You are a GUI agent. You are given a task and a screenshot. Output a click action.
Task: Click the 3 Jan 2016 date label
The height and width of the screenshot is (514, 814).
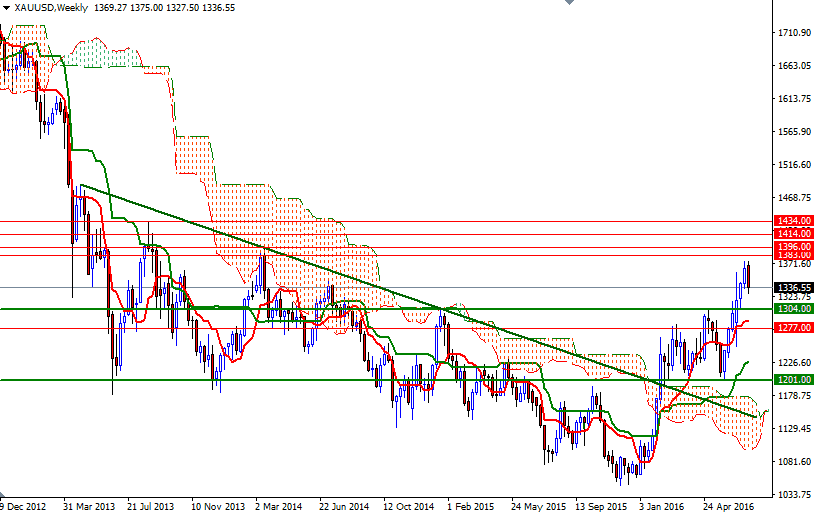661,506
